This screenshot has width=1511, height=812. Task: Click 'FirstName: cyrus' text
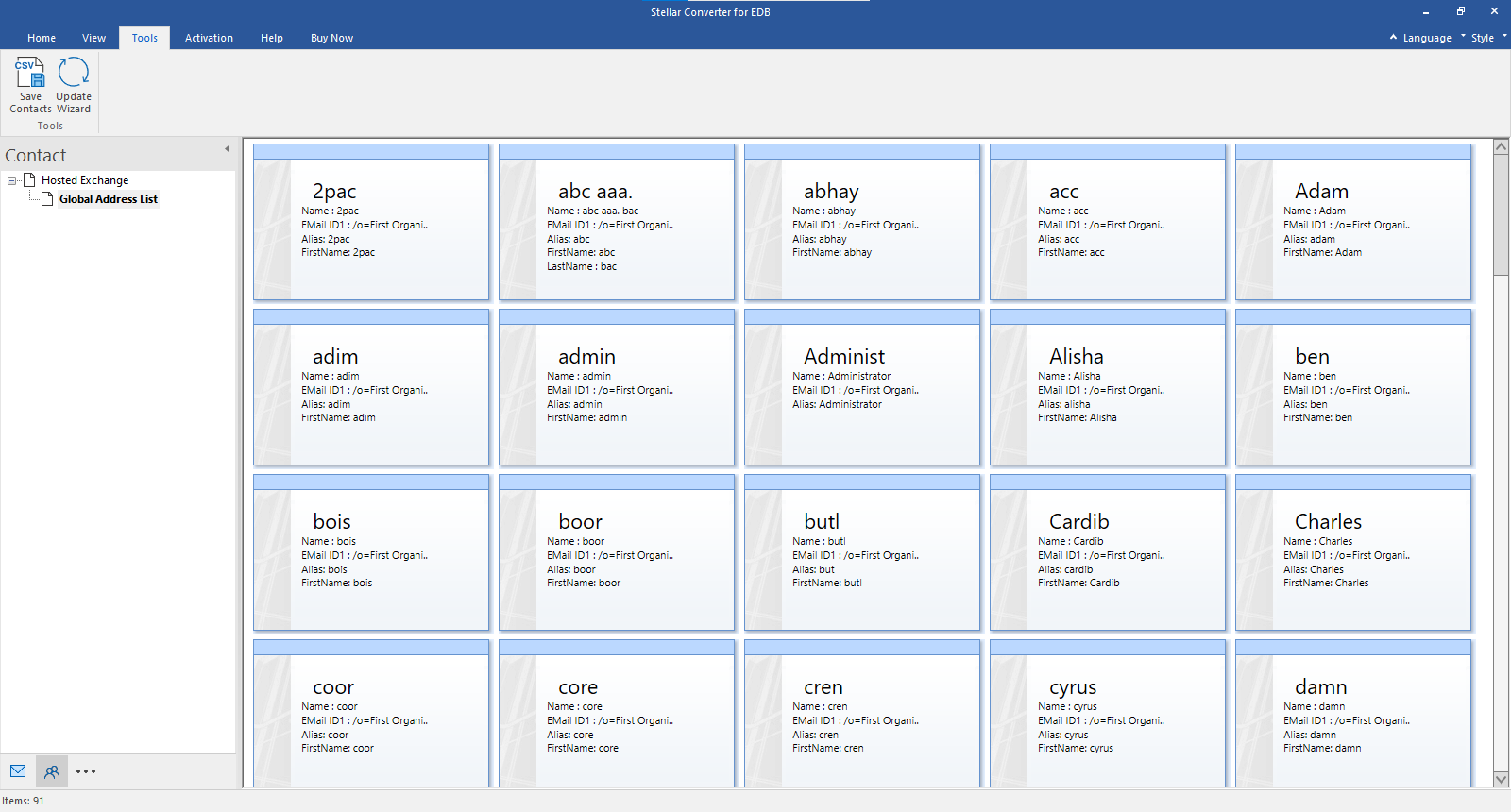click(x=1076, y=748)
